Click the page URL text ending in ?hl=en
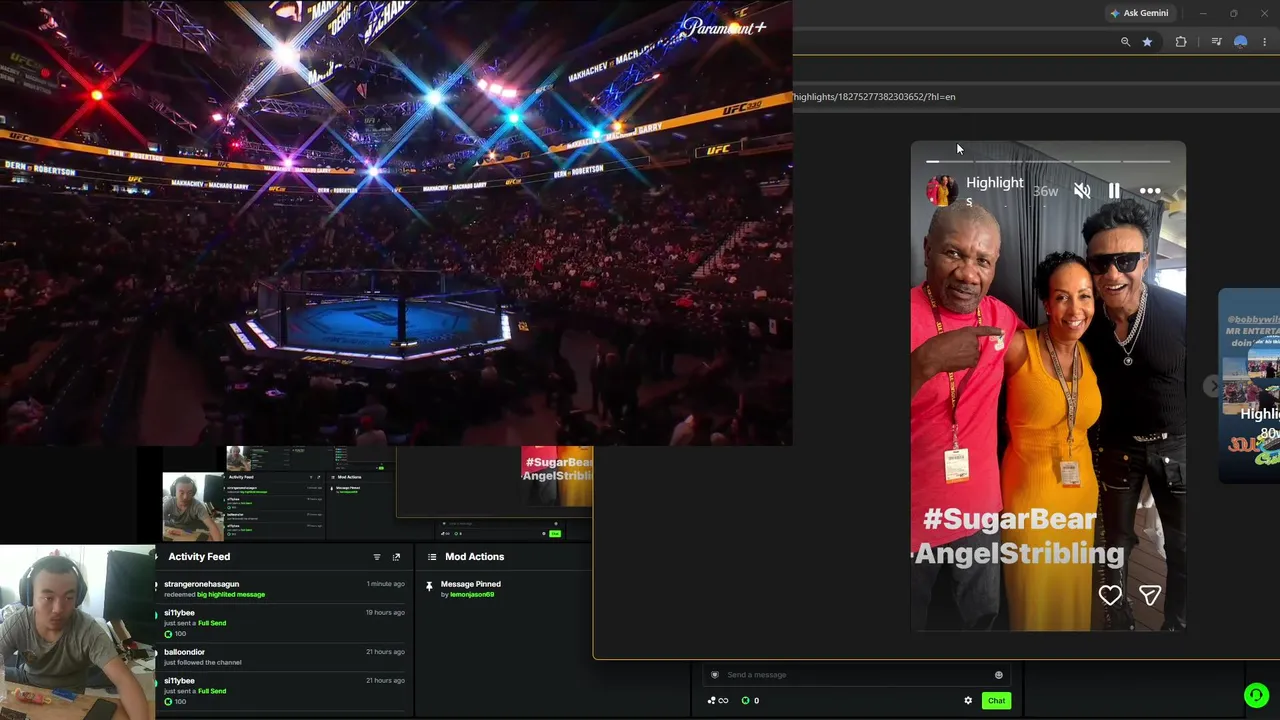The image size is (1280, 720). (x=874, y=97)
